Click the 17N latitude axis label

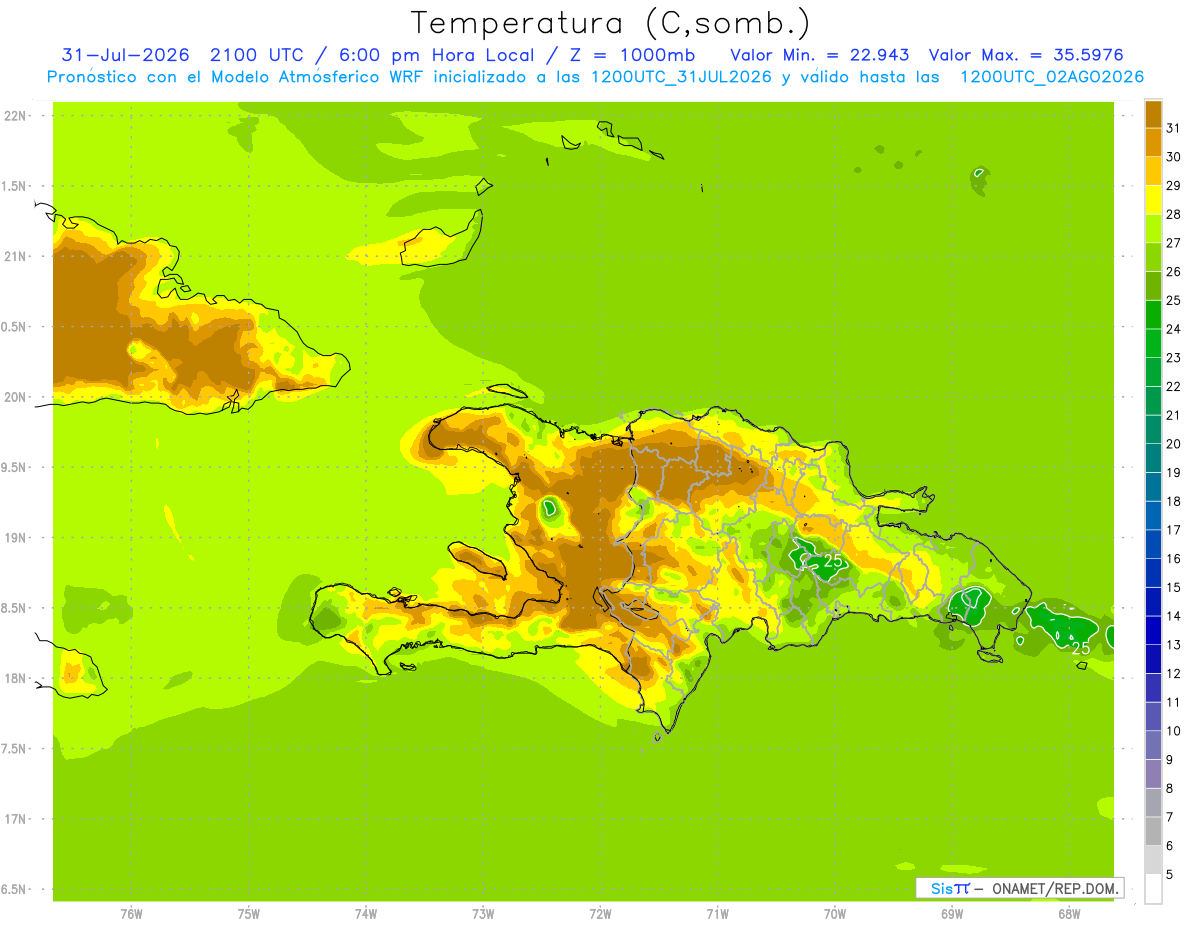tap(16, 819)
